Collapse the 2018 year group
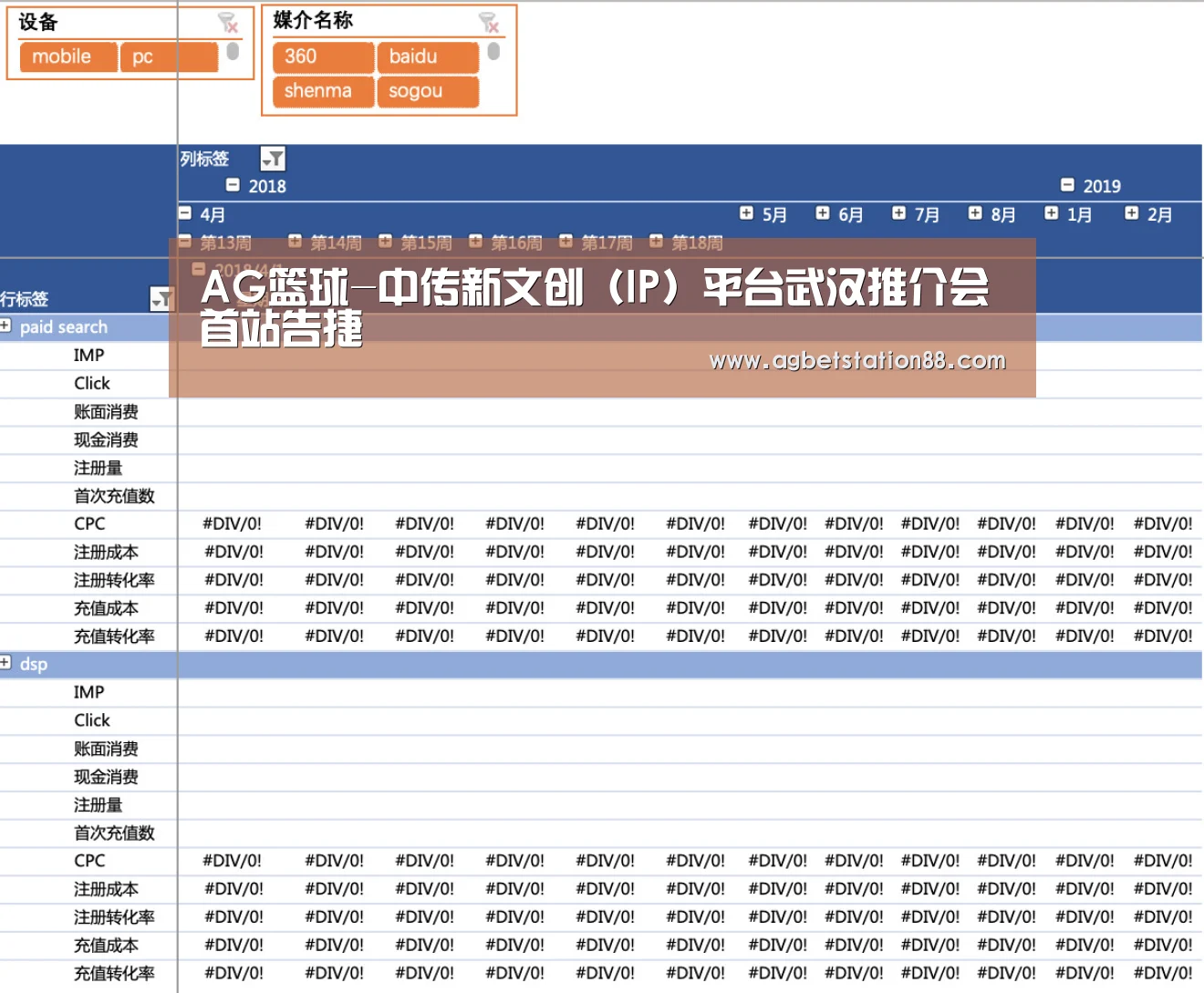The height and width of the screenshot is (993, 1204). point(233,185)
